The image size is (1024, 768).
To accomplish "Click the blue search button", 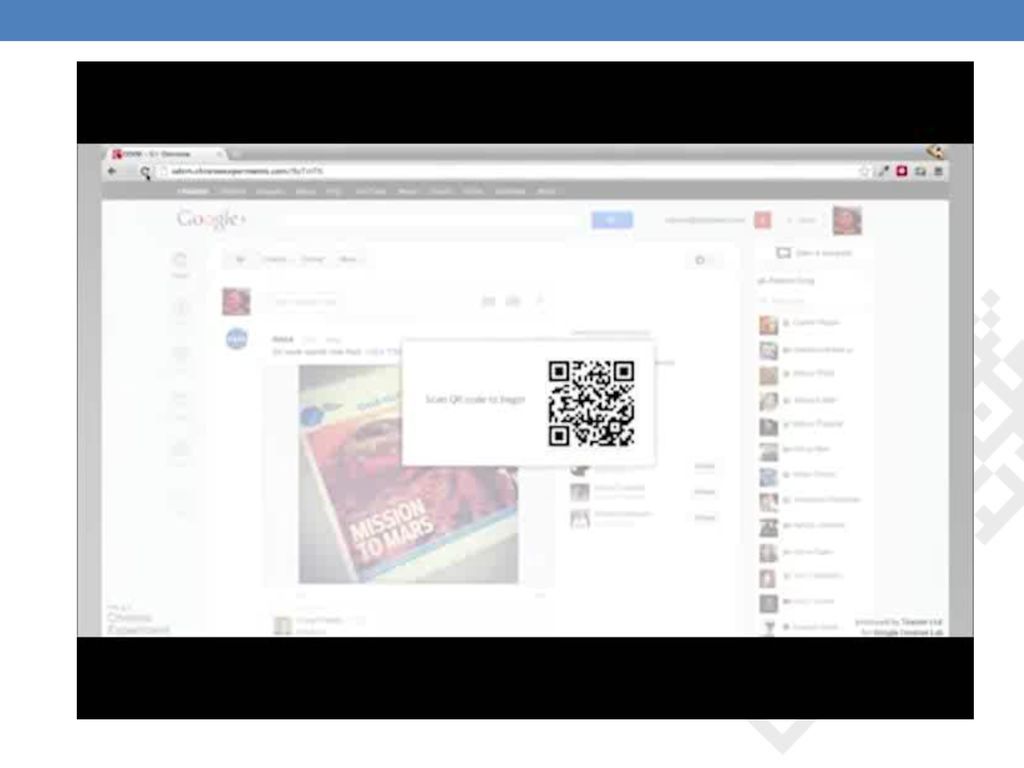I will 612,220.
